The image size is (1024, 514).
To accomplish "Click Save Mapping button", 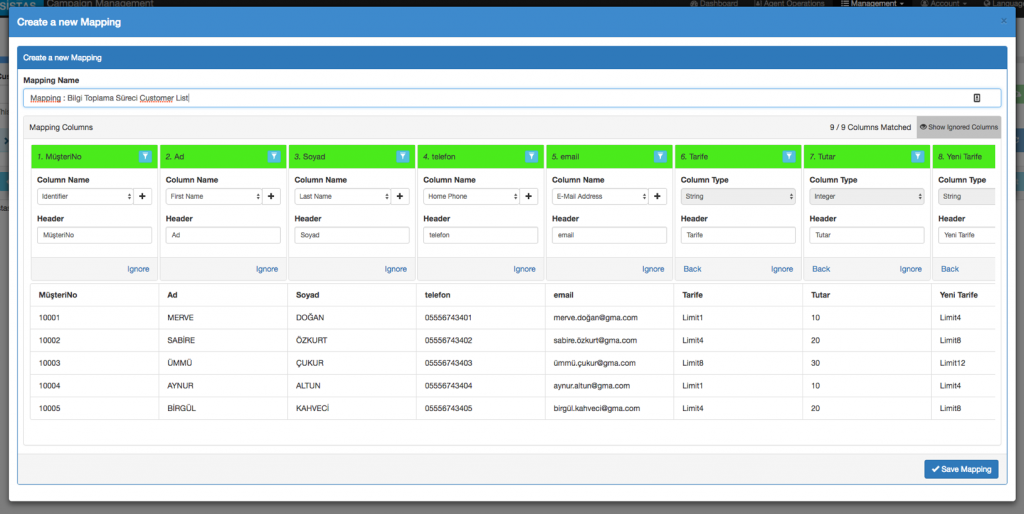I will pos(961,469).
